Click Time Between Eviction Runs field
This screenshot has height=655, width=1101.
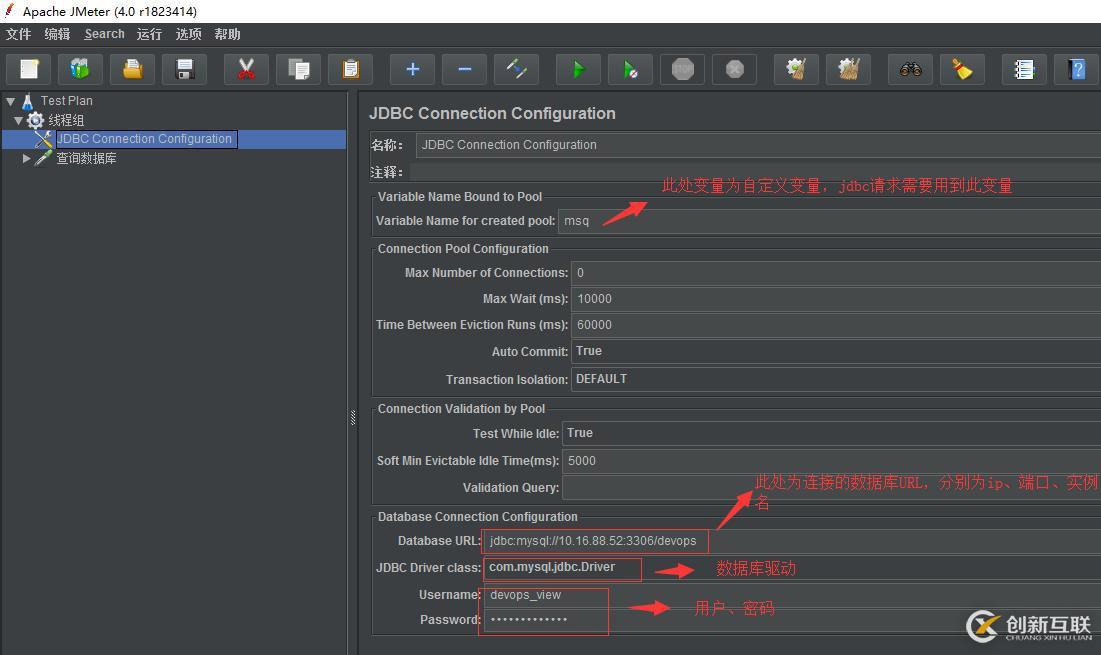coord(836,325)
